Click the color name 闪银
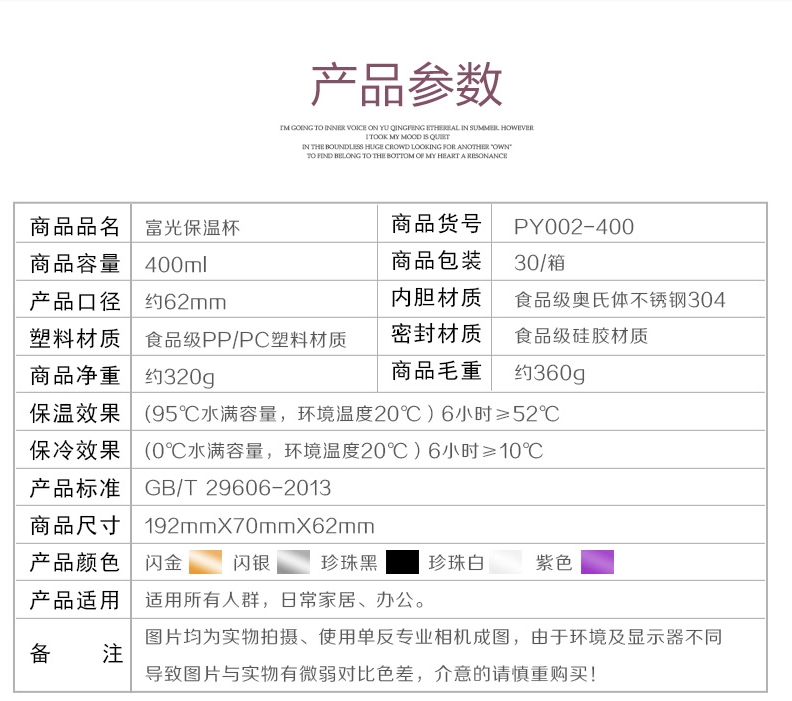 pyautogui.click(x=252, y=563)
